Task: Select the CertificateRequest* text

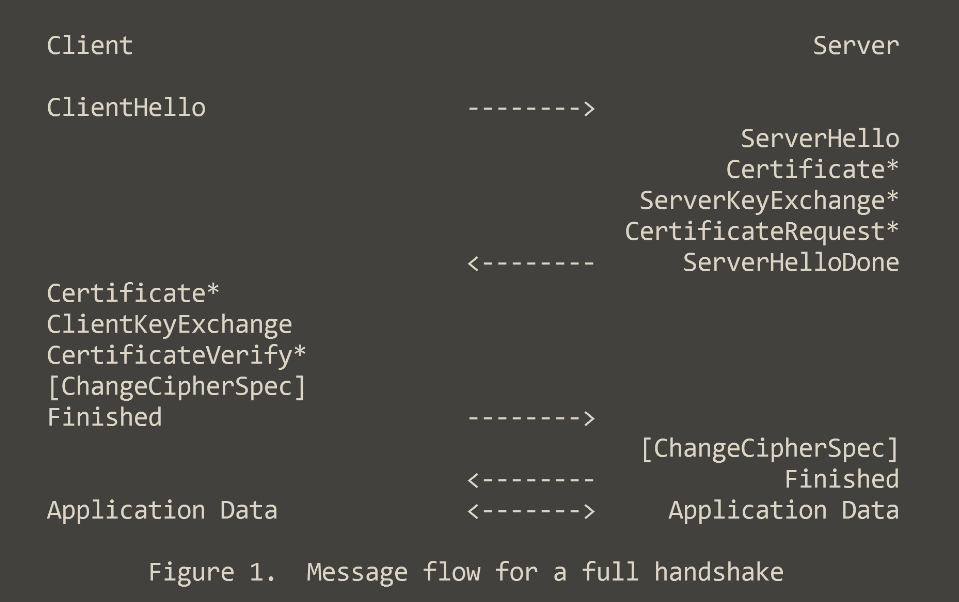Action: [761, 232]
